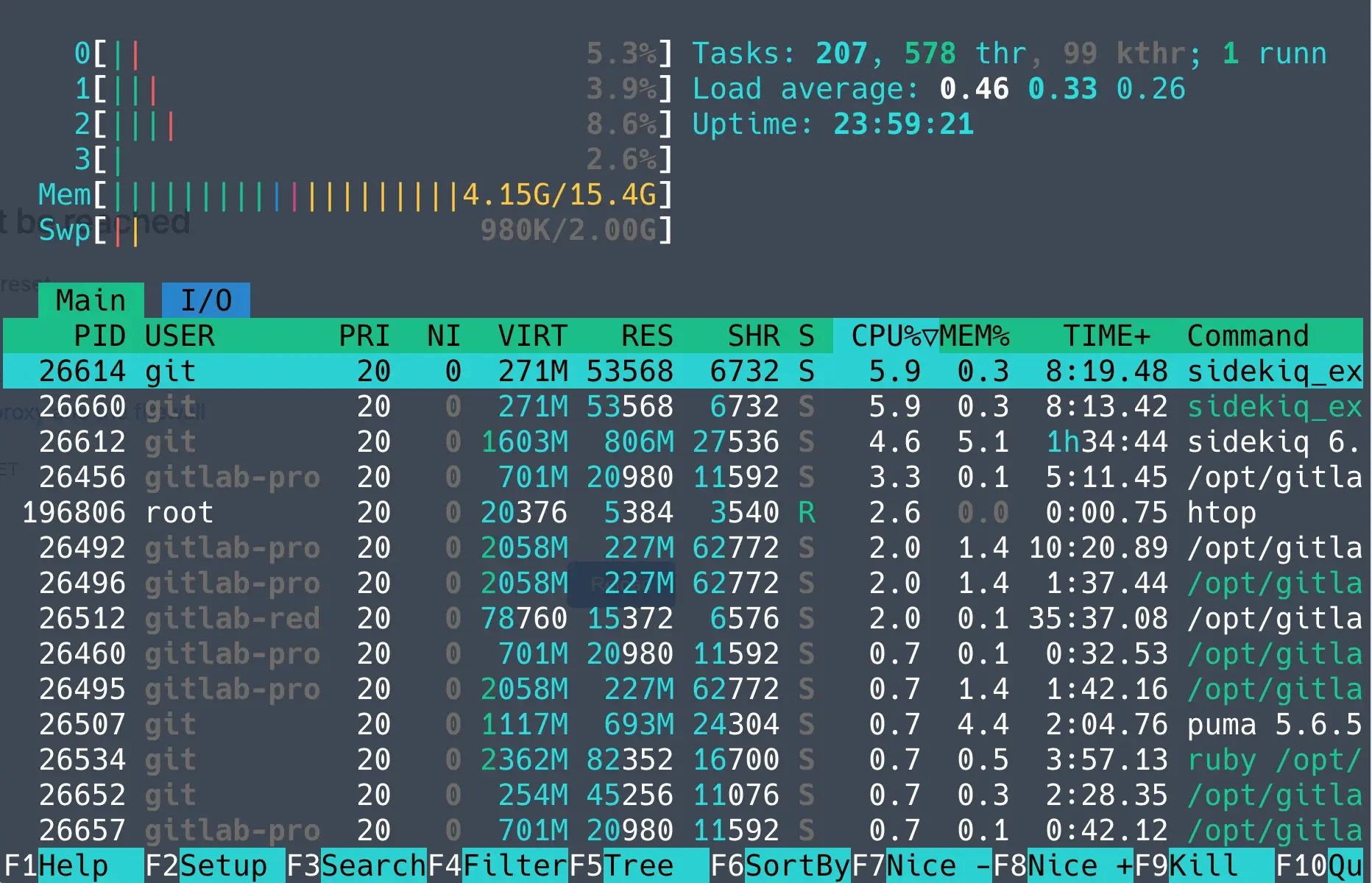Filter processes using F4Filter
The height and width of the screenshot is (883, 1372).
click(x=497, y=865)
